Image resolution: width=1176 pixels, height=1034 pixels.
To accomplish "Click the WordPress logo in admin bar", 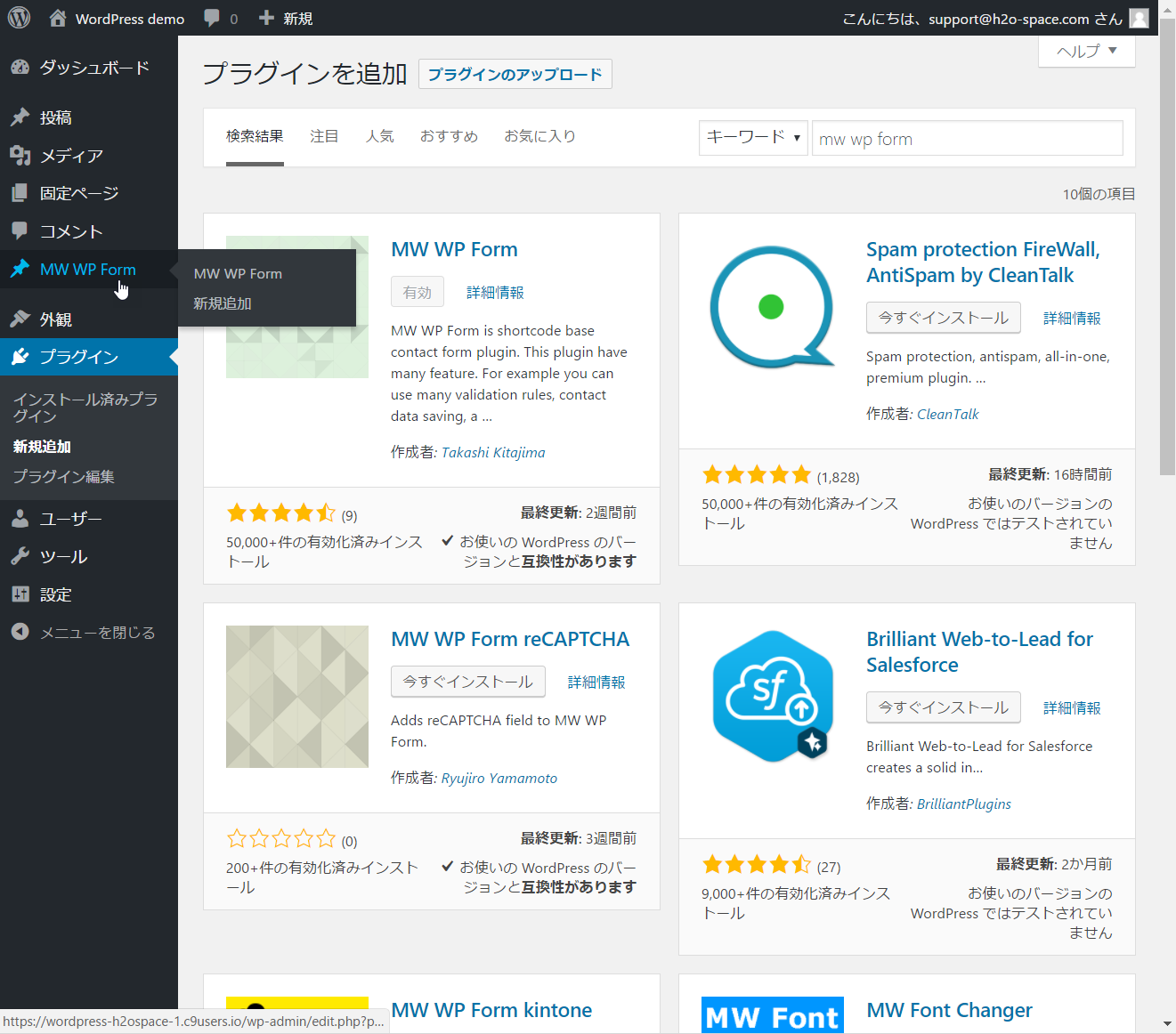I will [x=19, y=18].
